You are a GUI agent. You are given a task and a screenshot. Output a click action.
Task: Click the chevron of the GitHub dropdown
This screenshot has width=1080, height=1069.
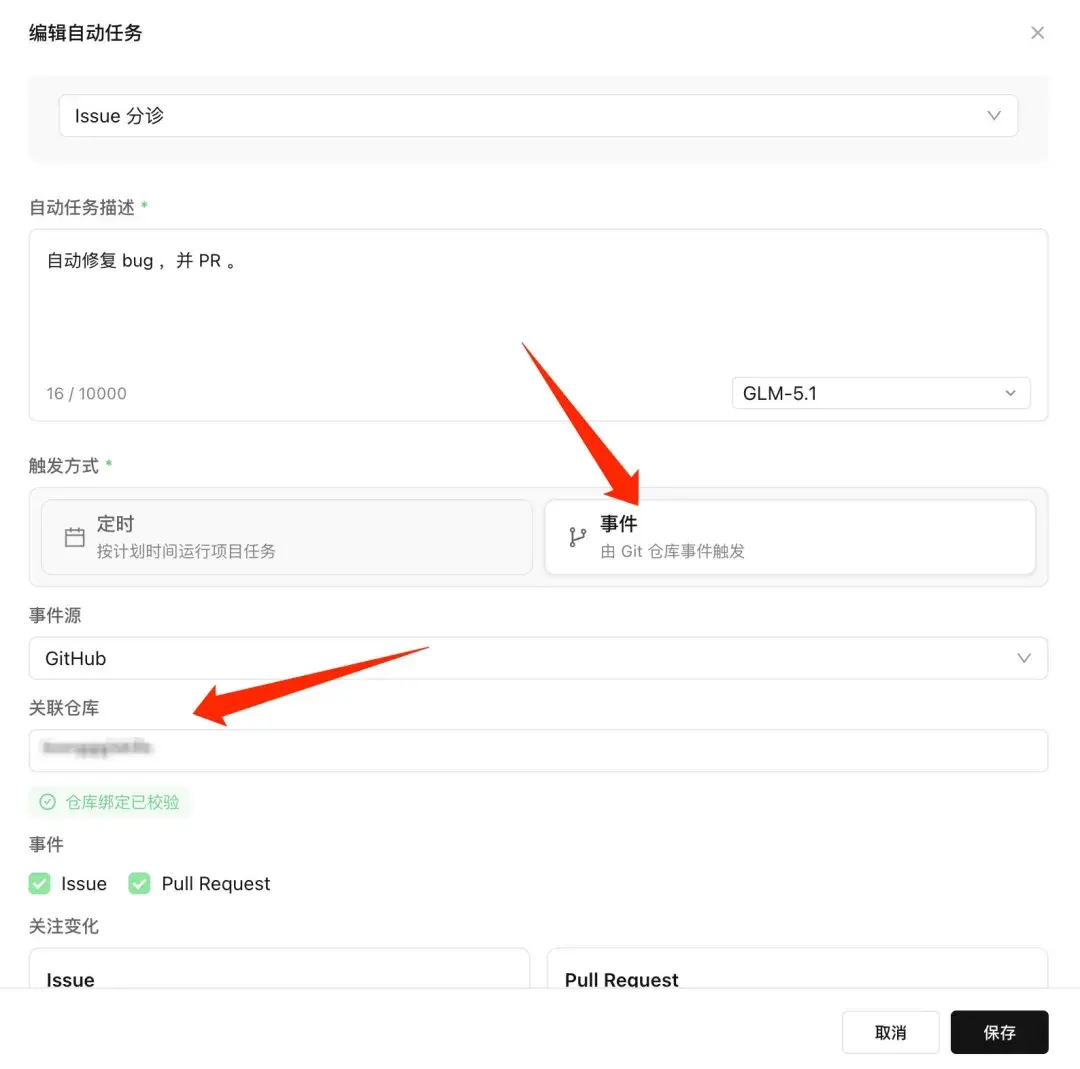pos(1024,658)
